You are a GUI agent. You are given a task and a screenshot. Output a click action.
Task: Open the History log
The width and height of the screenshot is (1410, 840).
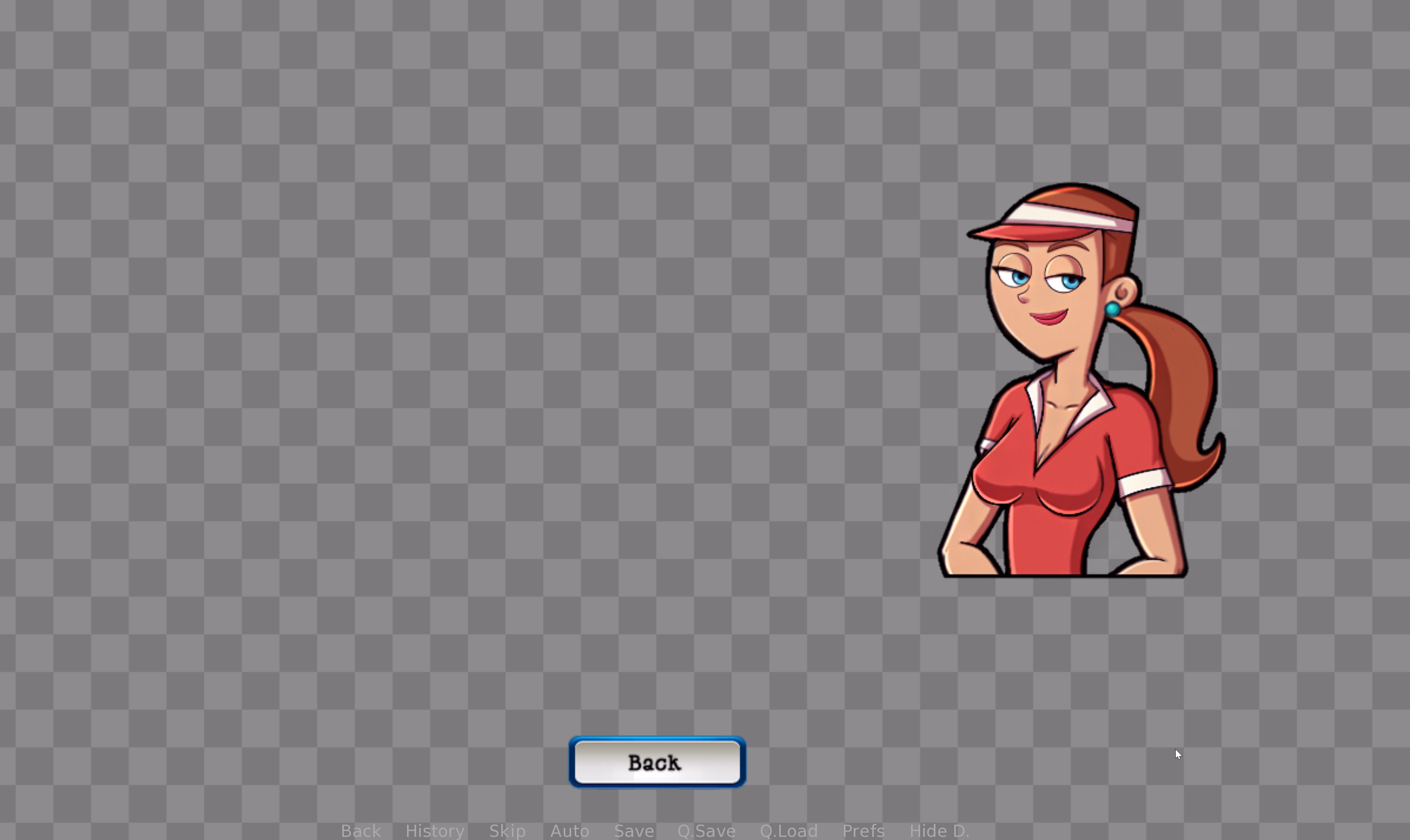pyautogui.click(x=435, y=830)
